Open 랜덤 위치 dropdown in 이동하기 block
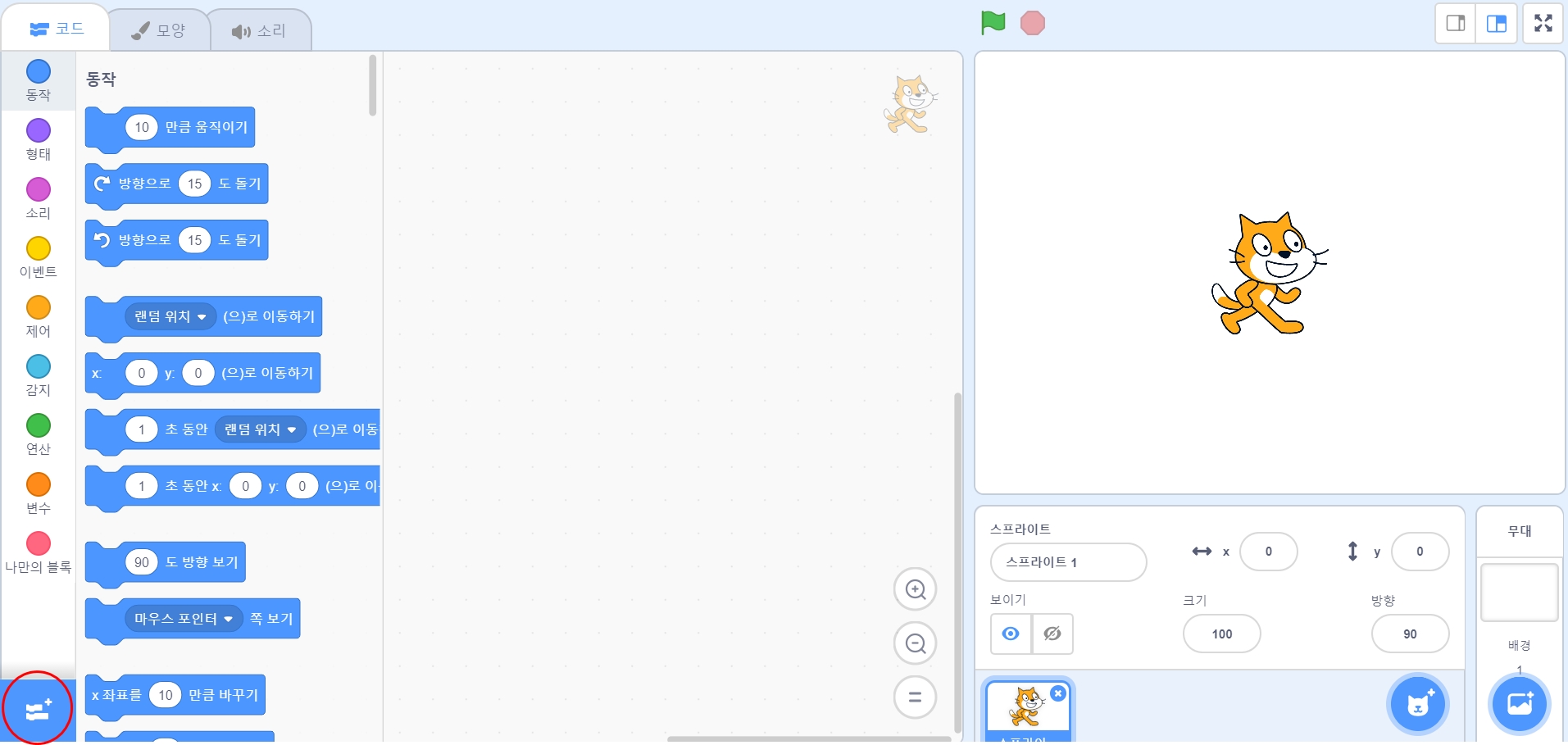The height and width of the screenshot is (745, 1568). 170,316
